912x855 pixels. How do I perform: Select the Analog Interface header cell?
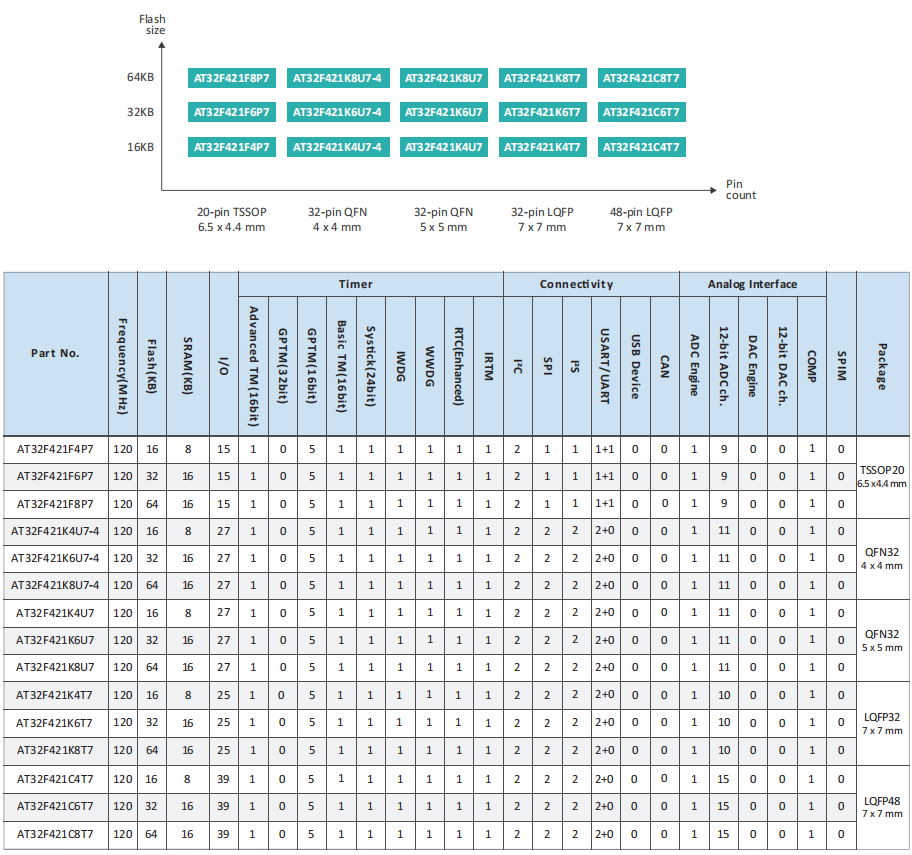pyautogui.click(x=752, y=284)
